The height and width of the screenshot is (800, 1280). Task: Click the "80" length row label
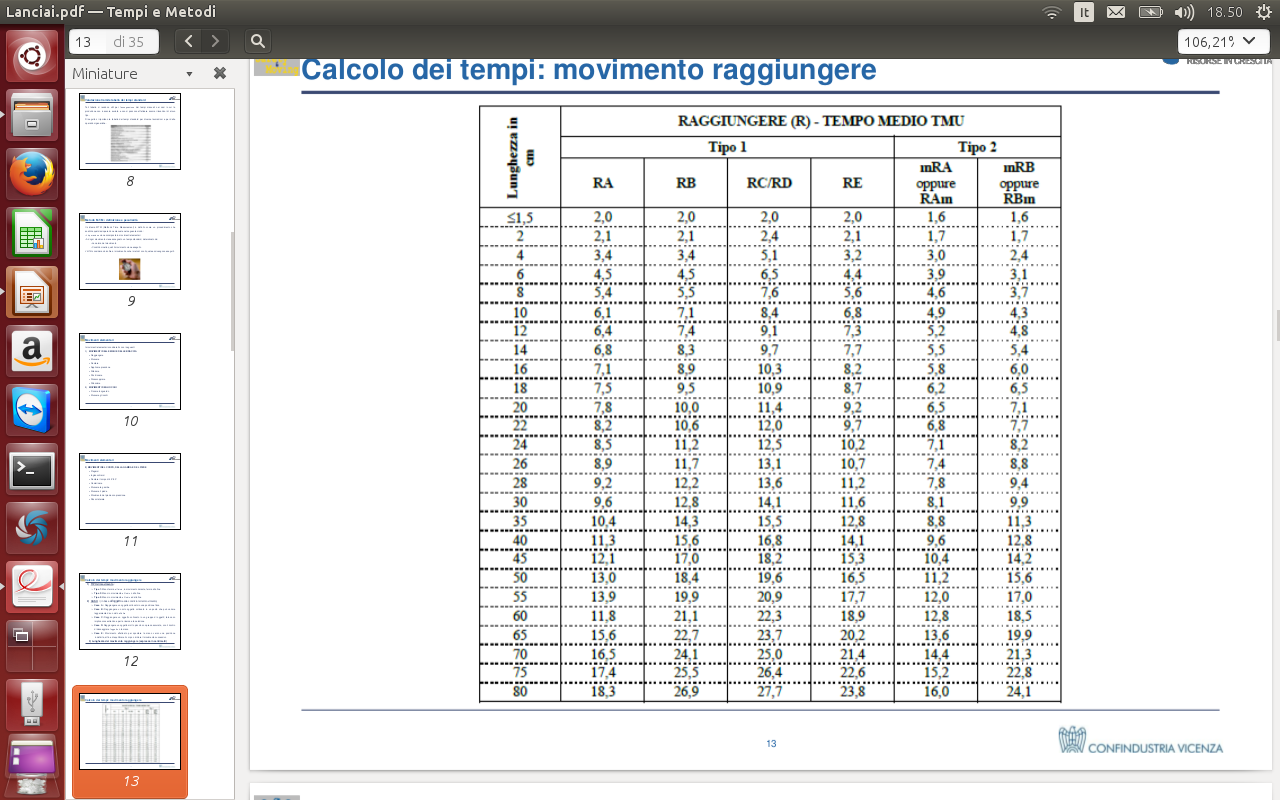pos(520,691)
